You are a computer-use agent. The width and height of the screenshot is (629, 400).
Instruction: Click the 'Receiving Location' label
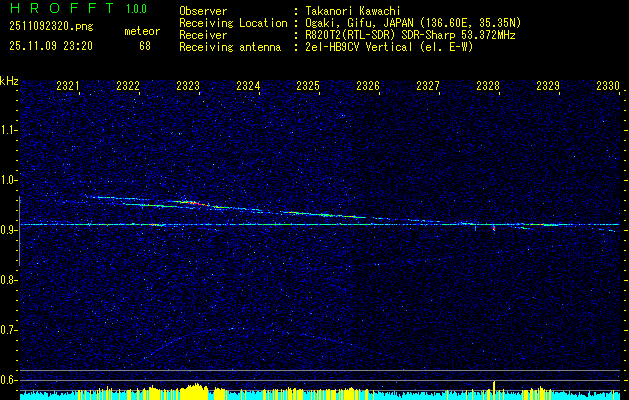tap(233, 23)
